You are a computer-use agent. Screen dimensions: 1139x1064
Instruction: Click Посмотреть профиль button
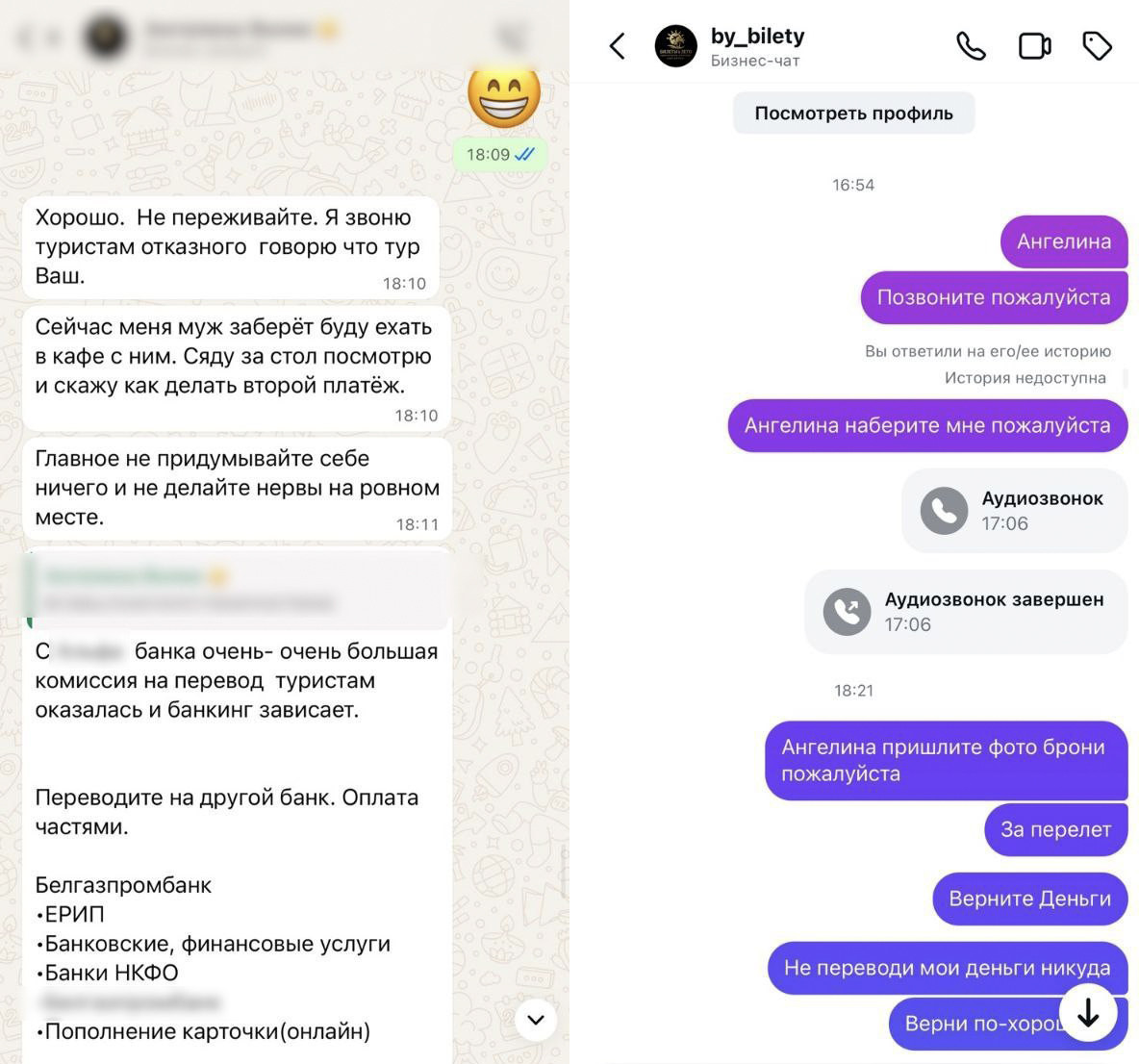[x=853, y=114]
